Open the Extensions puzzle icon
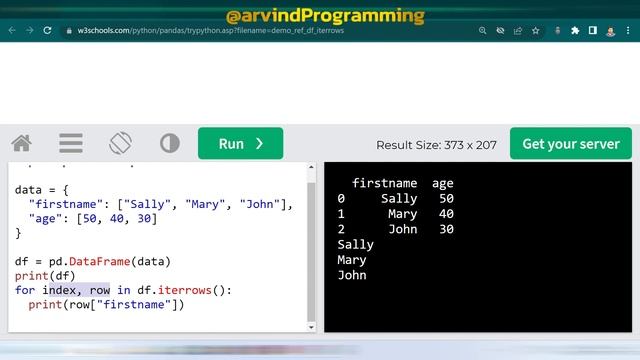The height and width of the screenshot is (360, 640). point(575,31)
